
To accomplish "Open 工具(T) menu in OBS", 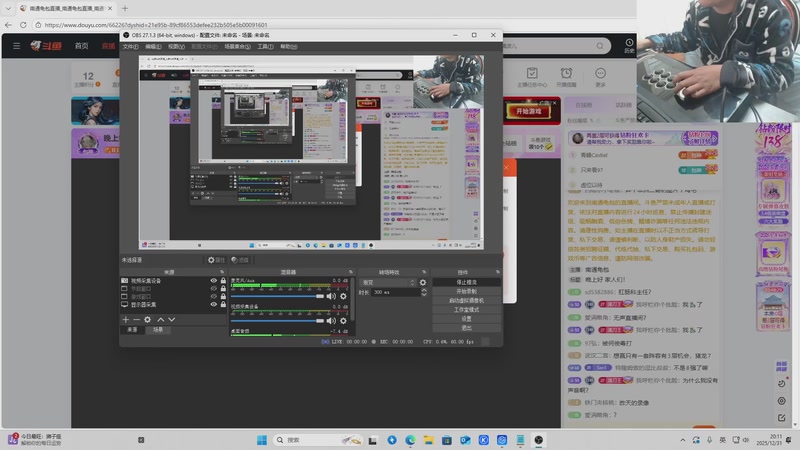I will [265, 46].
